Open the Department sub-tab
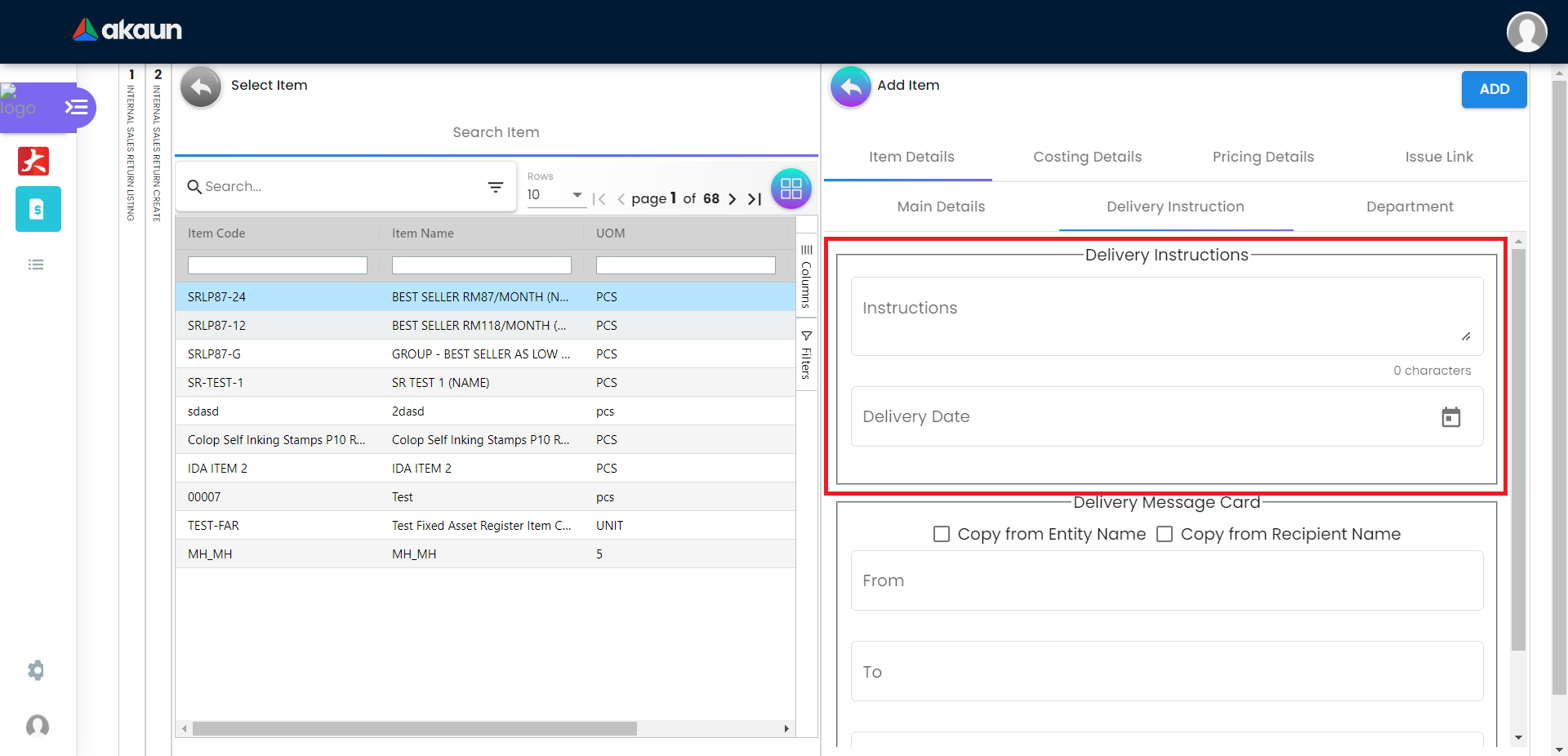 tap(1409, 207)
